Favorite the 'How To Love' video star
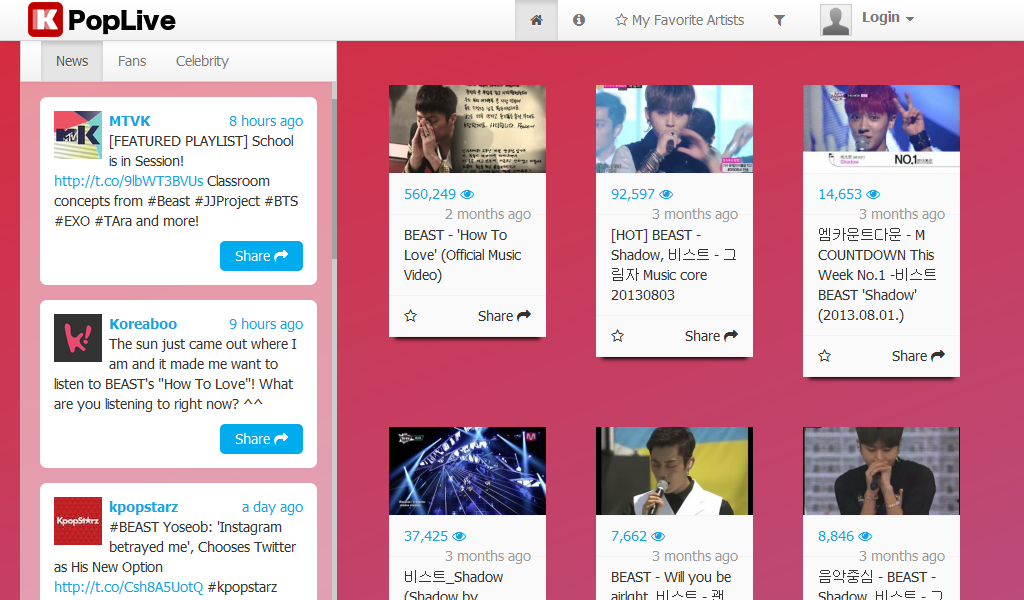The height and width of the screenshot is (600, 1024). tap(411, 316)
